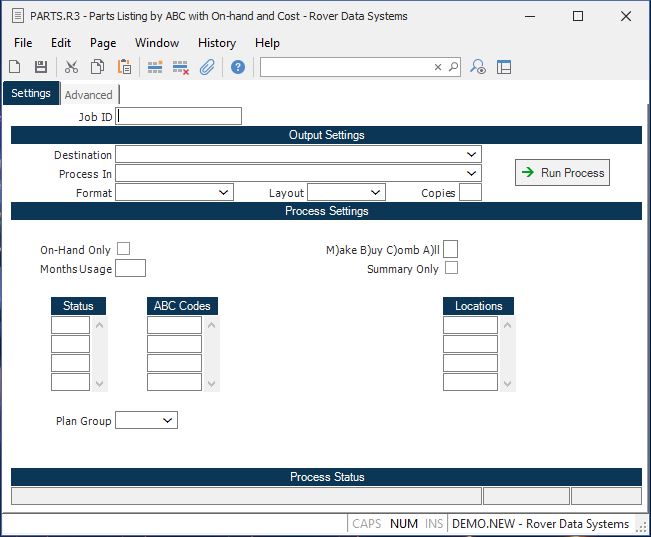The width and height of the screenshot is (651, 537).
Task: Switch to the Advanced tab
Action: [x=89, y=95]
